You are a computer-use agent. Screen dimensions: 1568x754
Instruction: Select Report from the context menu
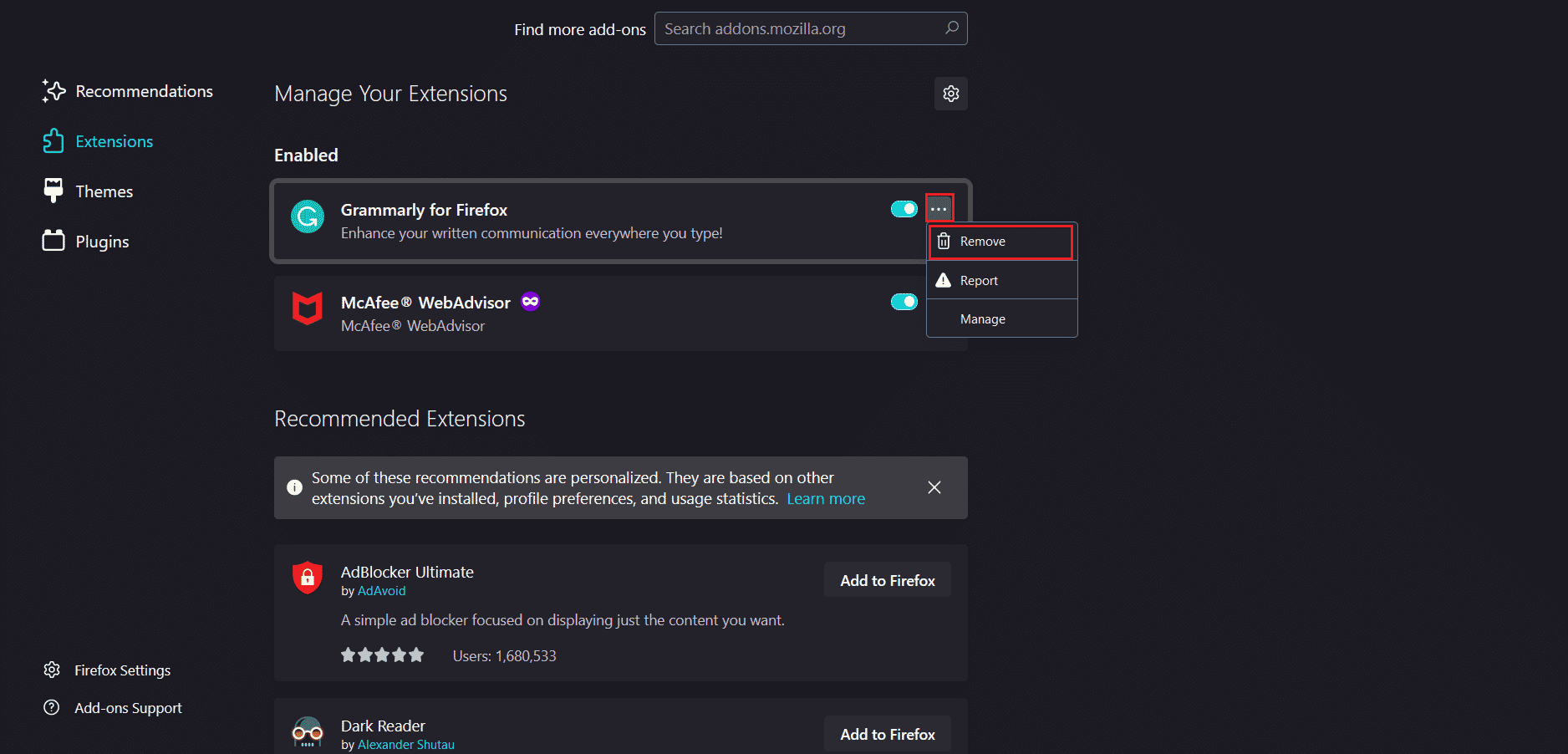pos(1001,280)
